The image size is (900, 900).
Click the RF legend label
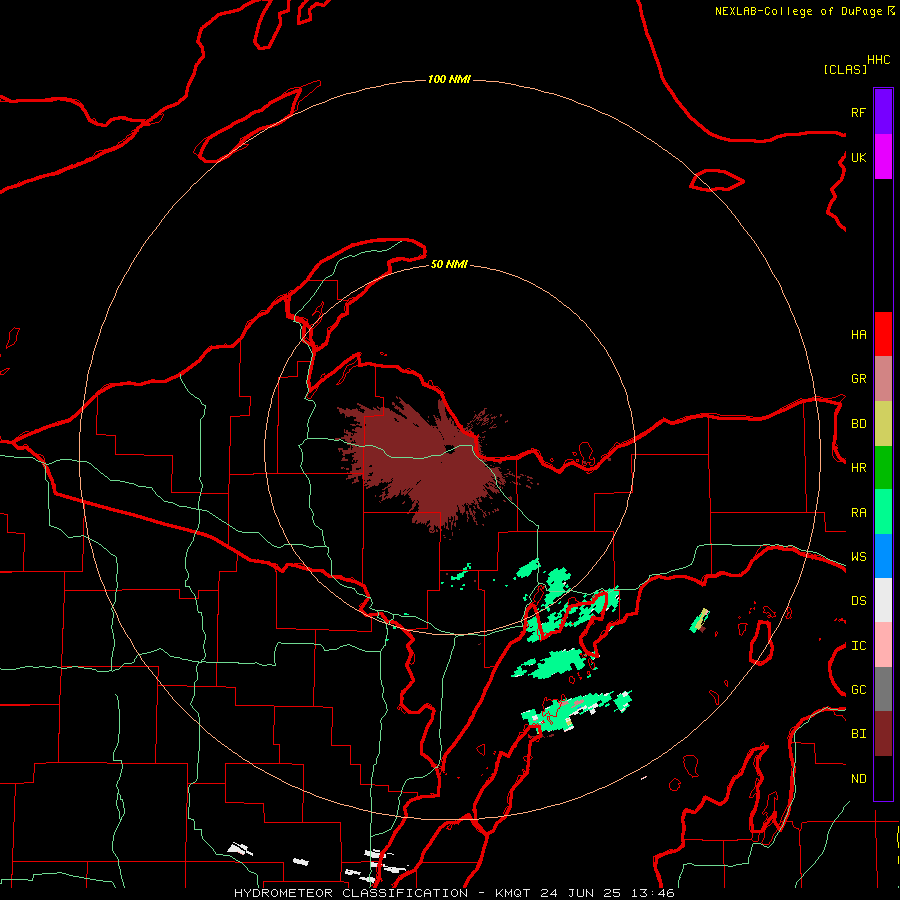(858, 112)
